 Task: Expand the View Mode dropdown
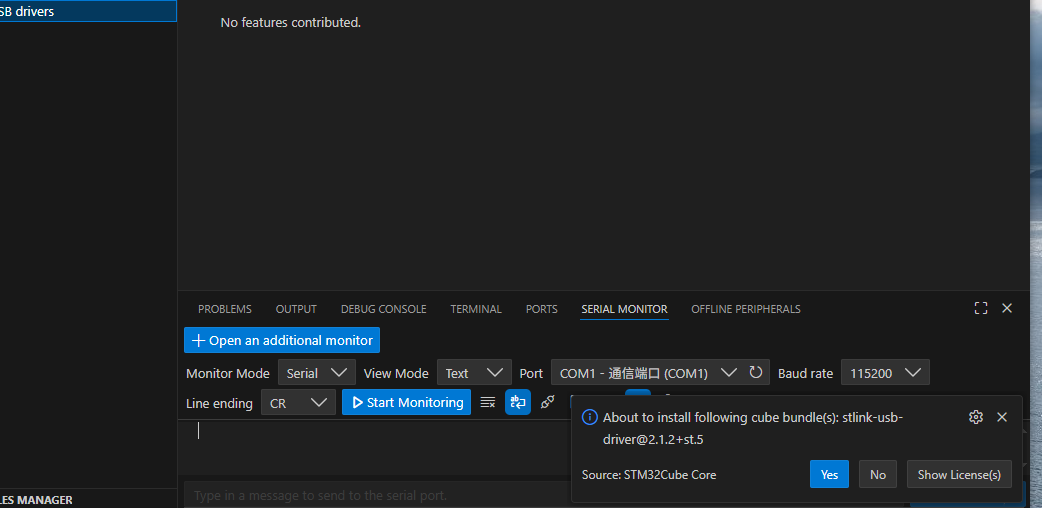474,373
